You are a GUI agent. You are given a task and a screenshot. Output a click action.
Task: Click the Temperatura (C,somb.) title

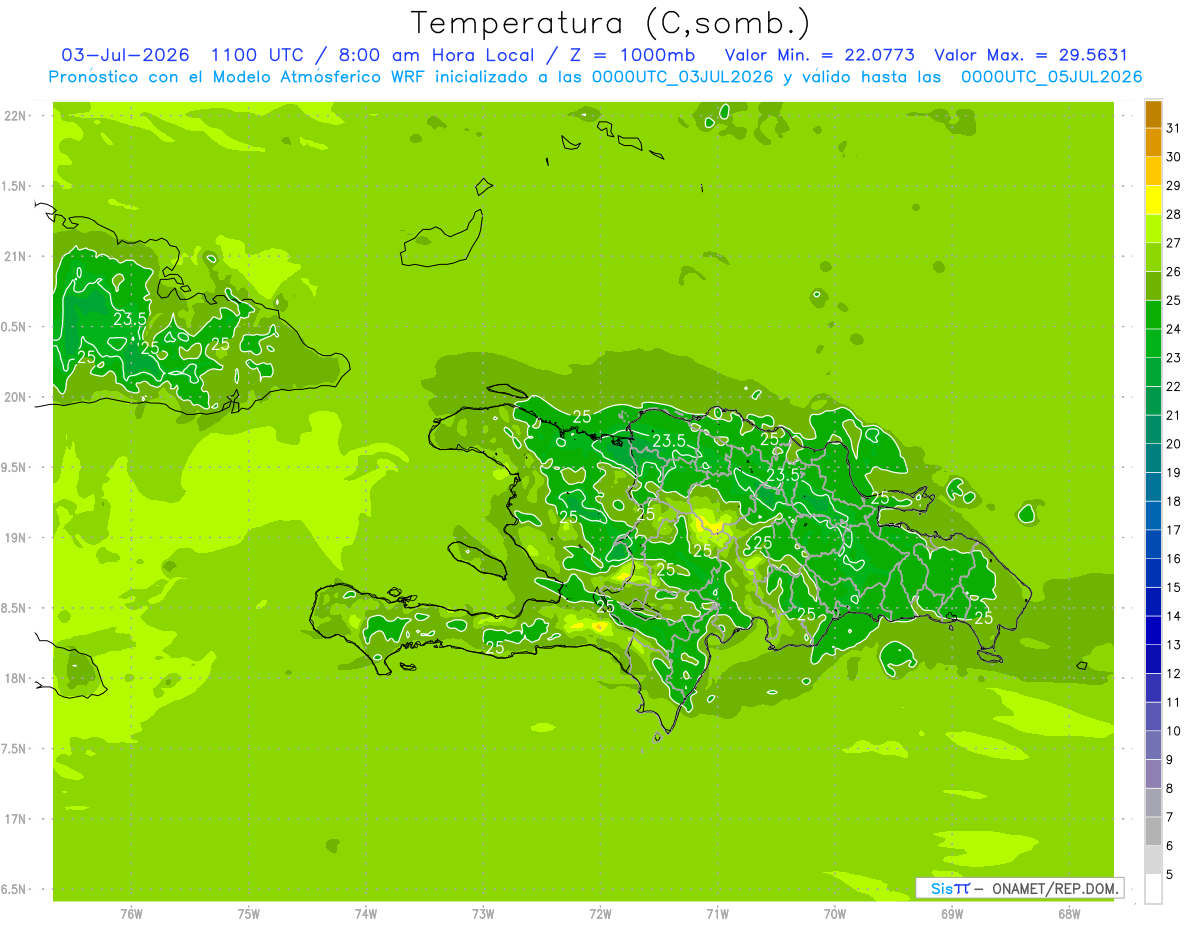pyautogui.click(x=611, y=22)
